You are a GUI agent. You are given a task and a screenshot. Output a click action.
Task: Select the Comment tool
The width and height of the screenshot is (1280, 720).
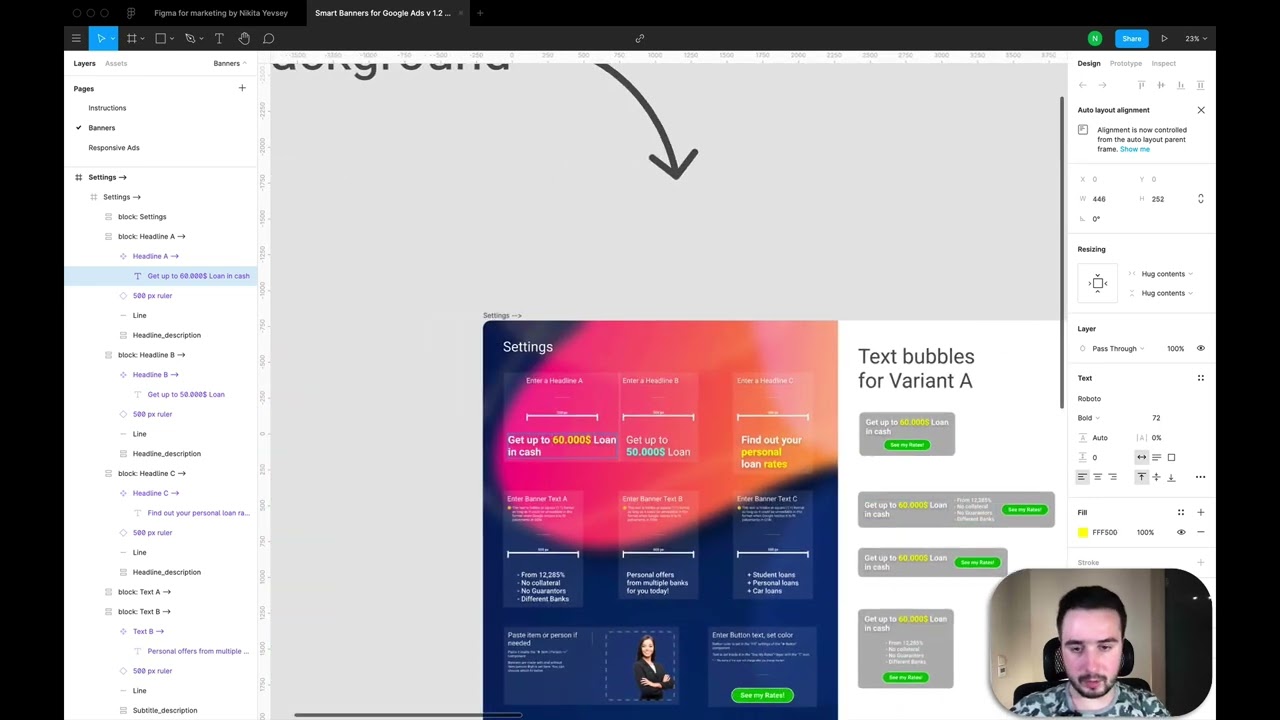269,38
